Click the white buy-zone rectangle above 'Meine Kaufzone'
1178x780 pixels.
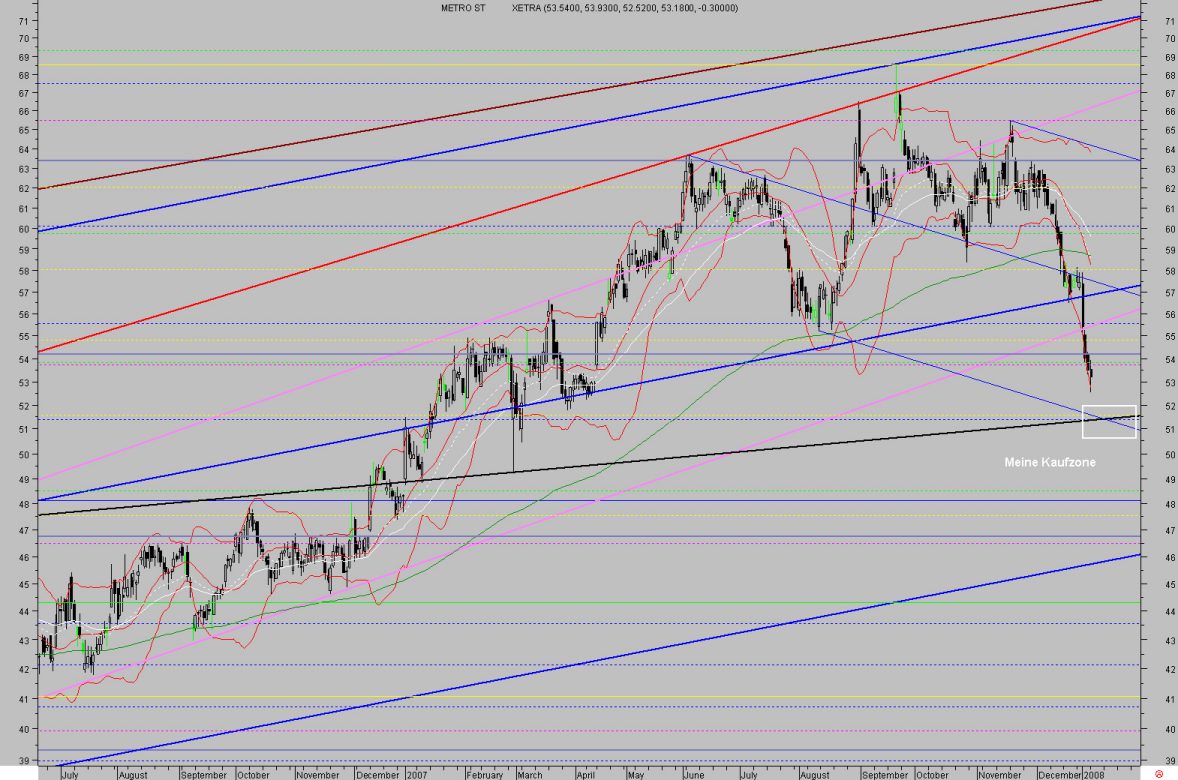(1109, 422)
